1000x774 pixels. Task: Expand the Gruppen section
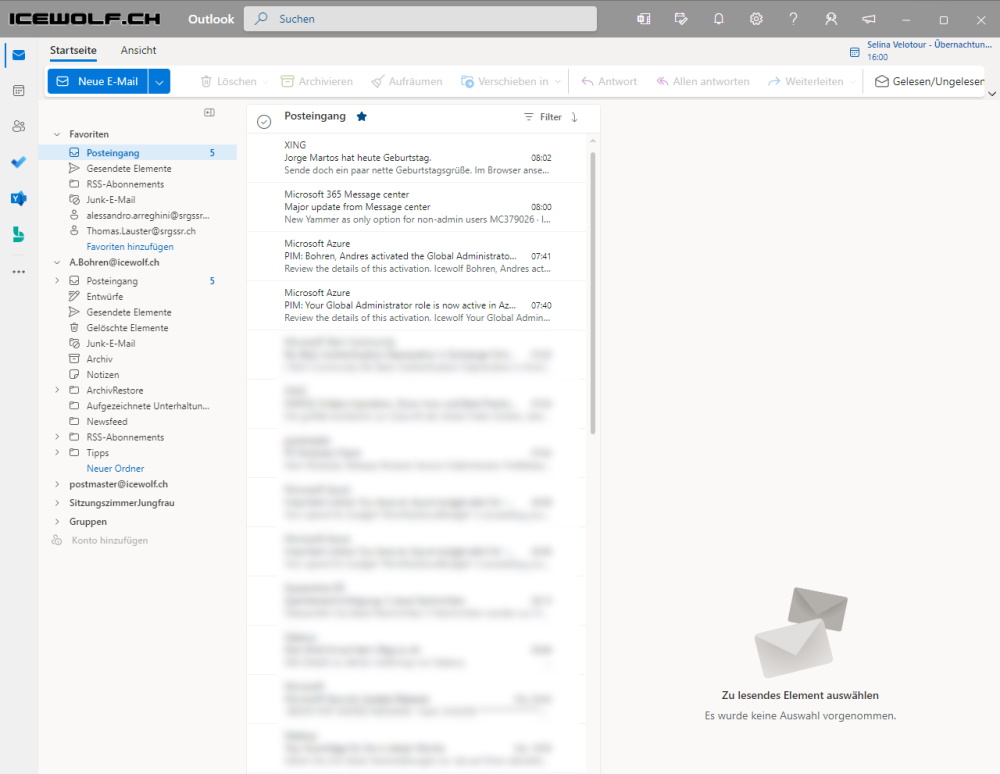[x=57, y=522]
